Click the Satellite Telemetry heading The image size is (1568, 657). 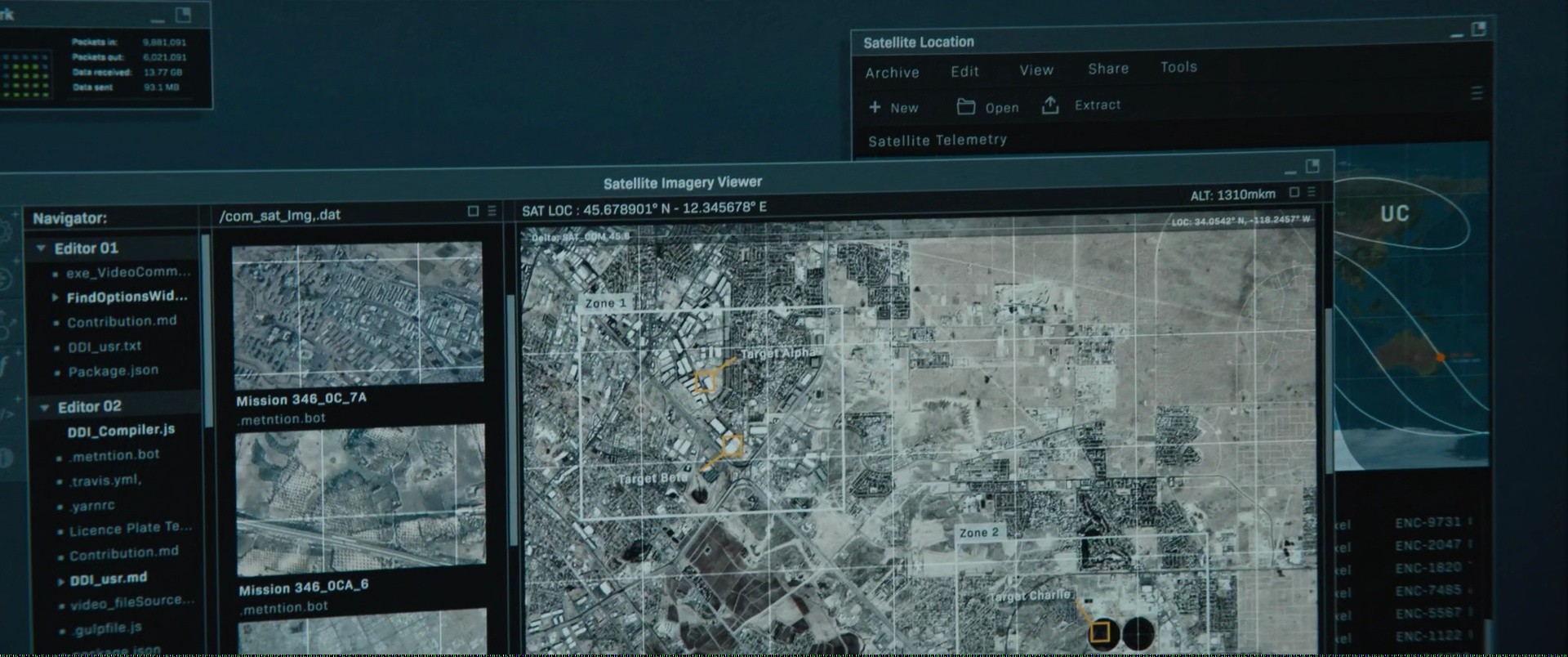pos(938,141)
